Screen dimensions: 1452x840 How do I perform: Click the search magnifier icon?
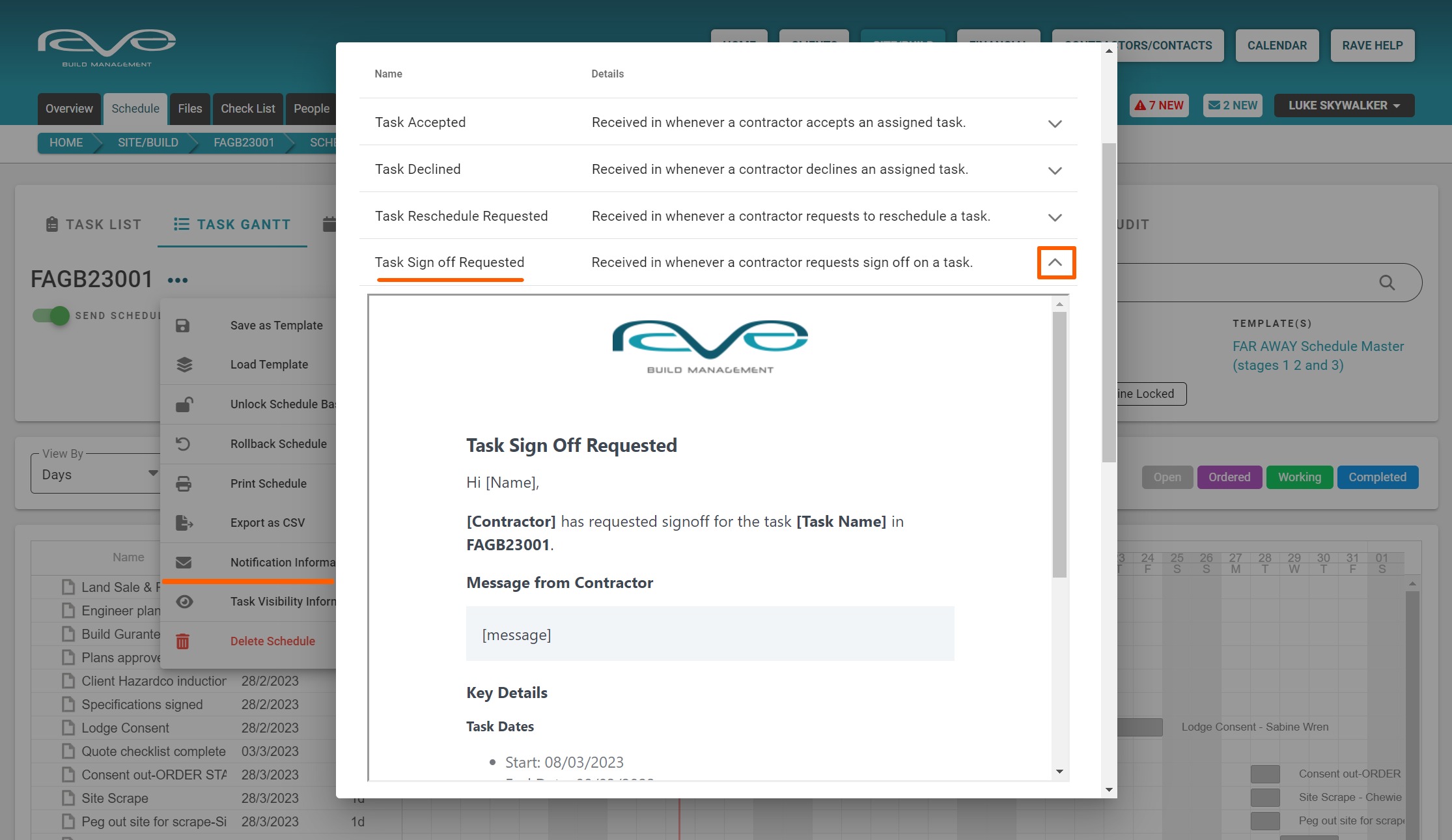pos(1386,283)
